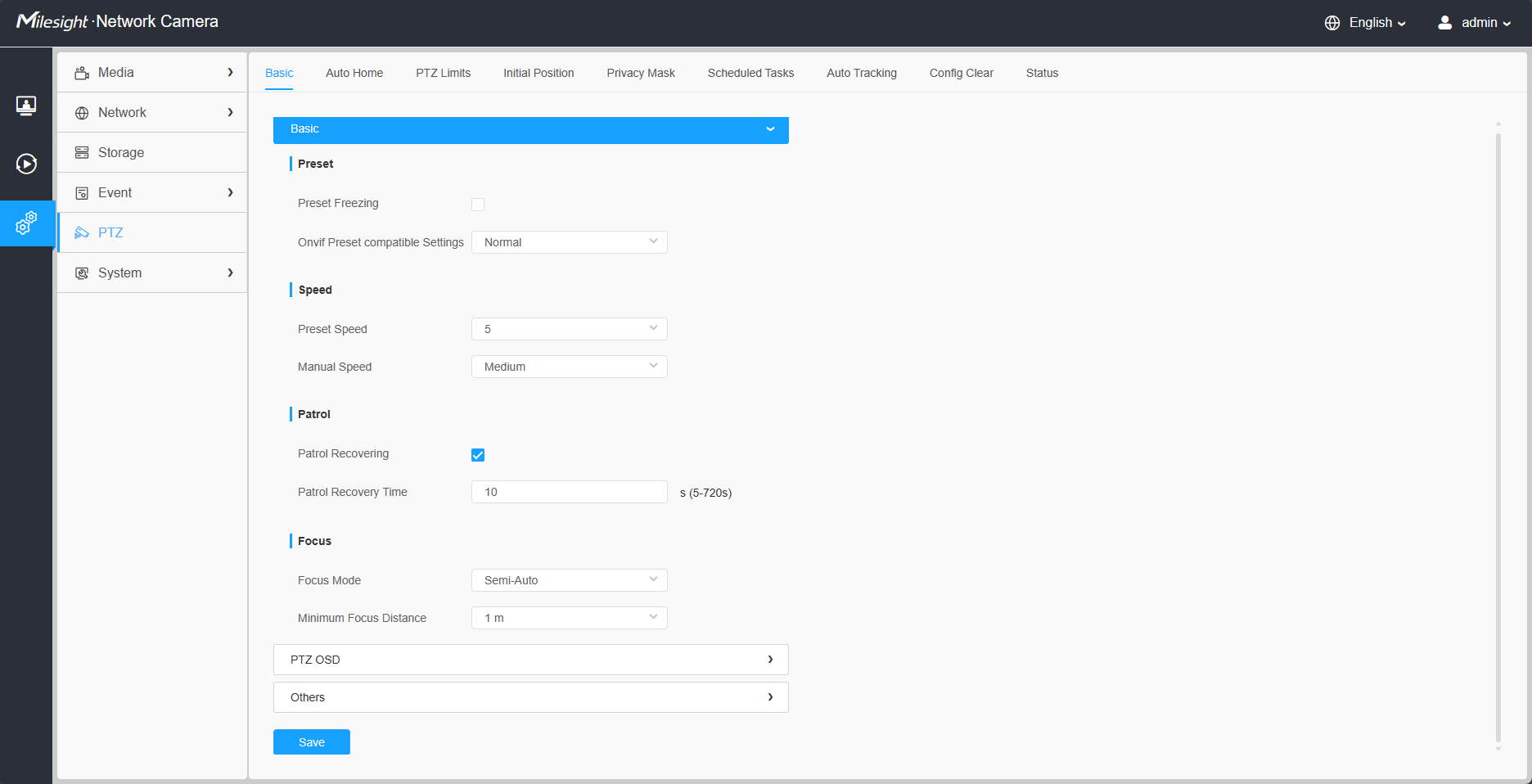1532x784 pixels.
Task: Open the Storage menu item
Action: point(152,152)
